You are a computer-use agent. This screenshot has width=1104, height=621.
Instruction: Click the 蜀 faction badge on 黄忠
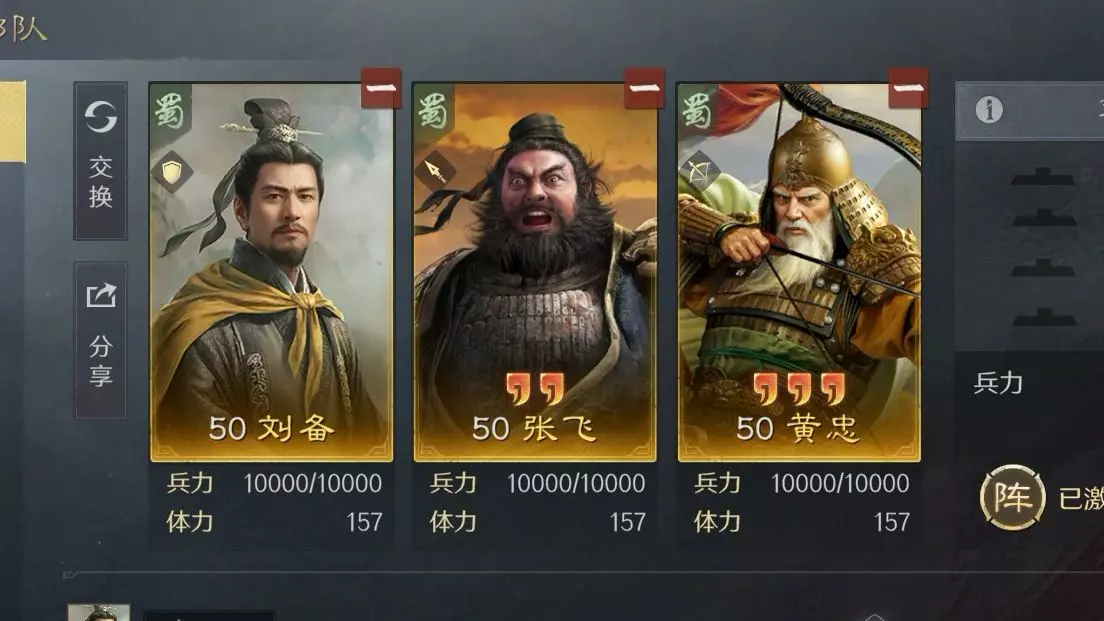[697, 109]
